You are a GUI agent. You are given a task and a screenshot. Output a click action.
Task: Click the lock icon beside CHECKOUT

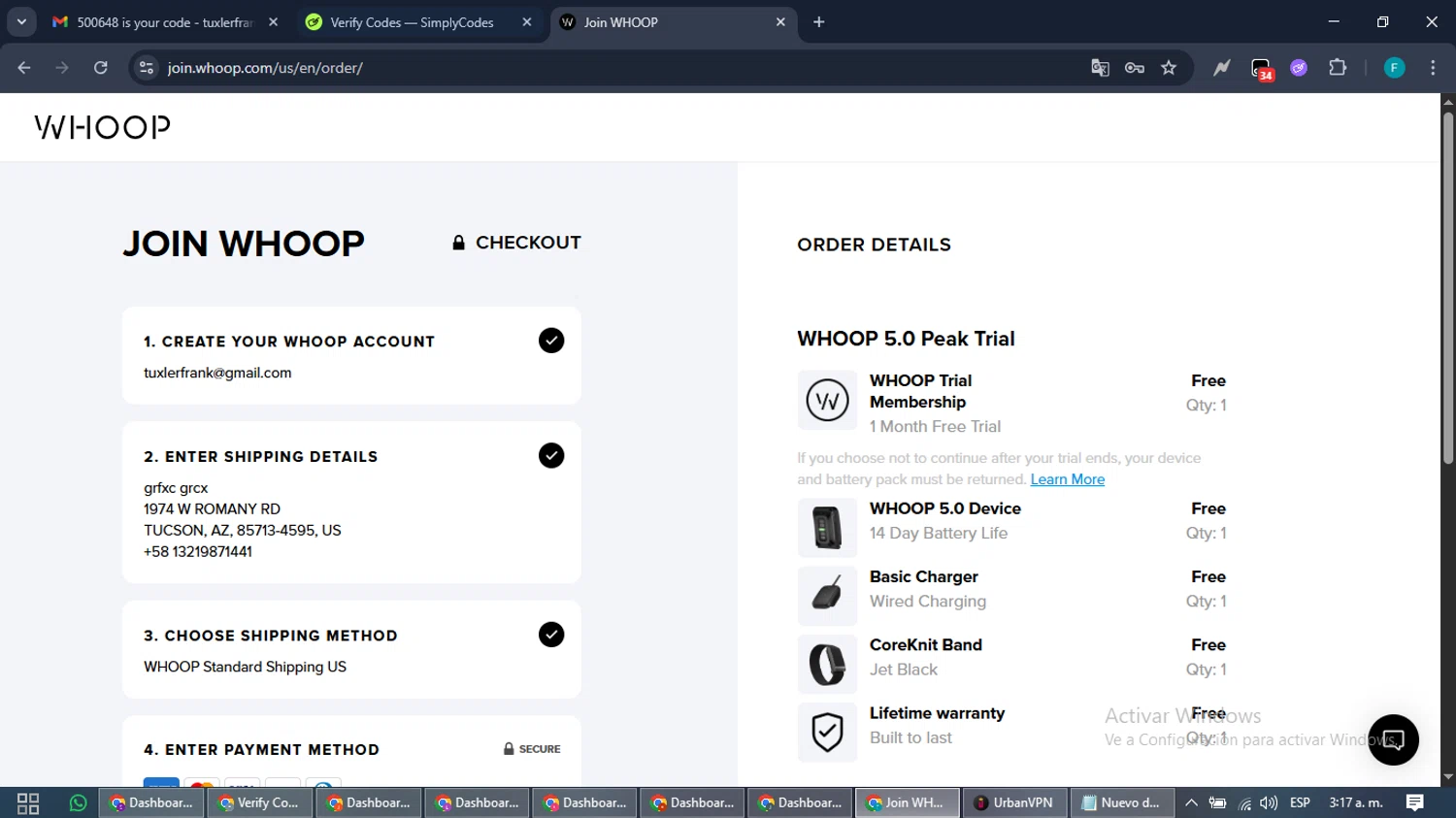(458, 243)
